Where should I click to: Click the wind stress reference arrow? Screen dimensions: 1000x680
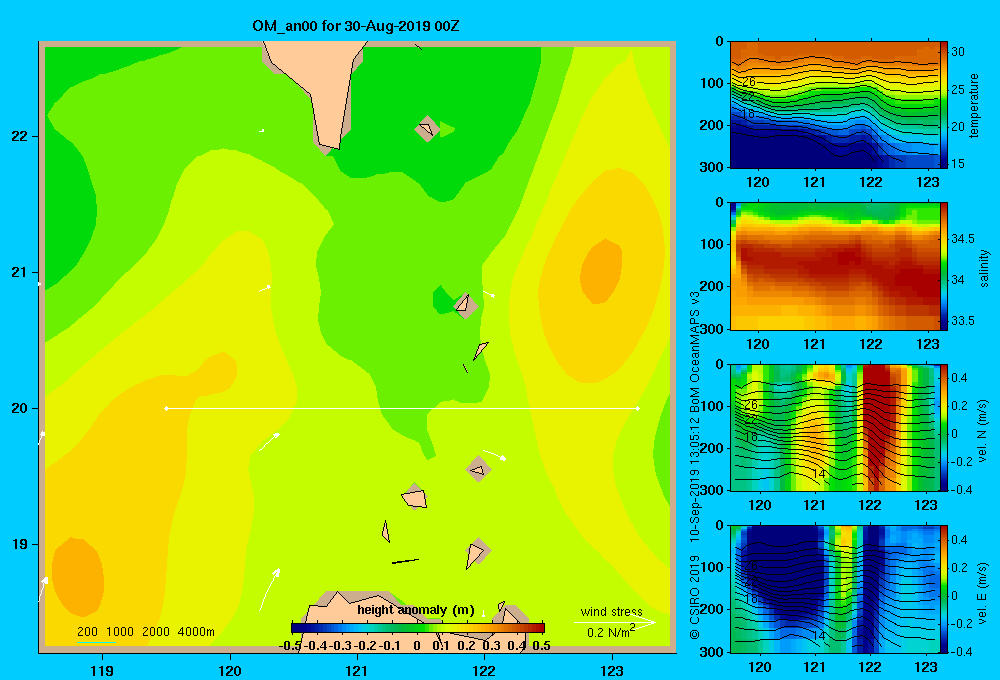(x=615, y=622)
